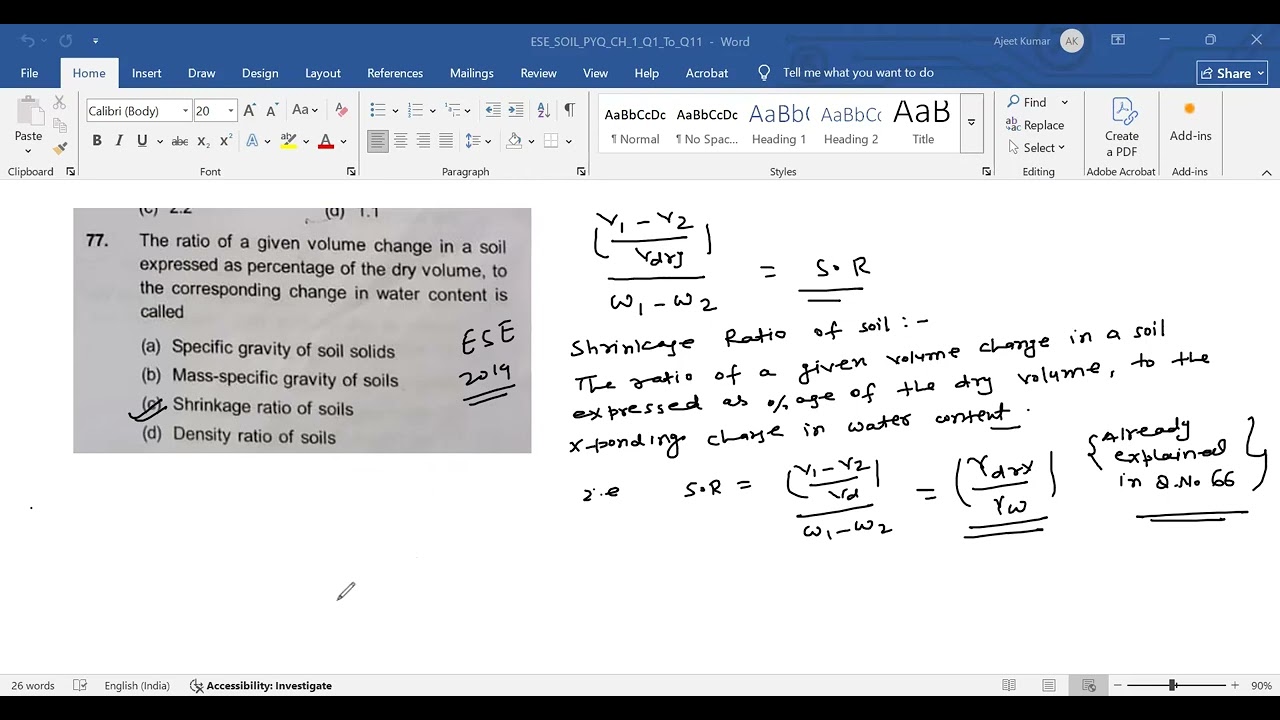Apply Heading 1 style
The image size is (1280, 720).
[x=779, y=123]
